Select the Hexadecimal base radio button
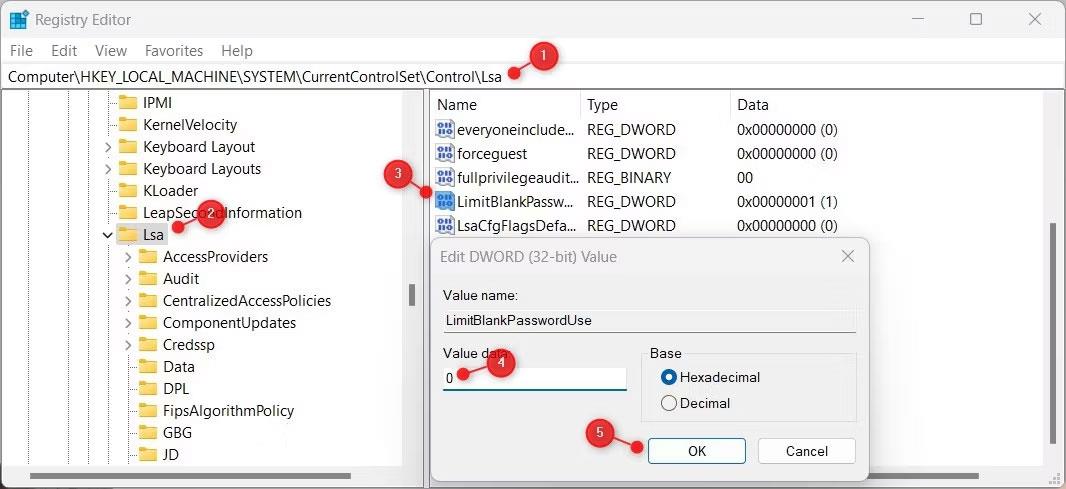The width and height of the screenshot is (1066, 489). pyautogui.click(x=669, y=377)
